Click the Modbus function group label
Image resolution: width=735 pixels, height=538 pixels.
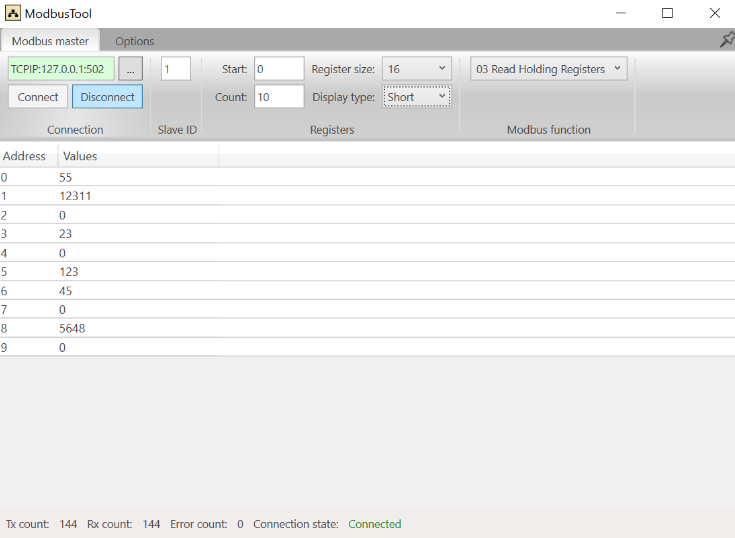(548, 130)
